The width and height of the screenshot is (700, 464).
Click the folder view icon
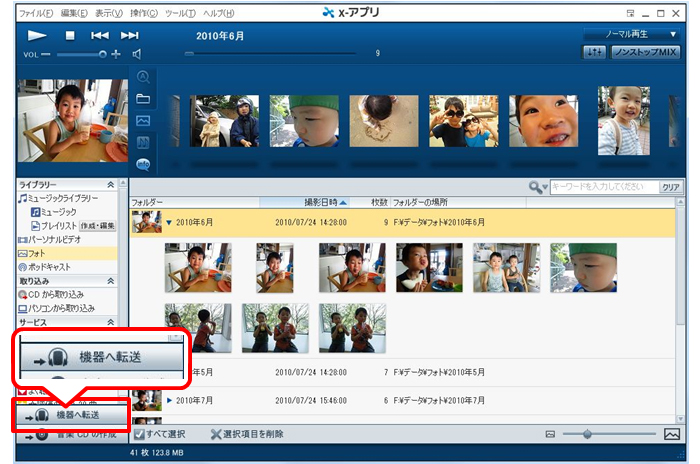(x=143, y=99)
